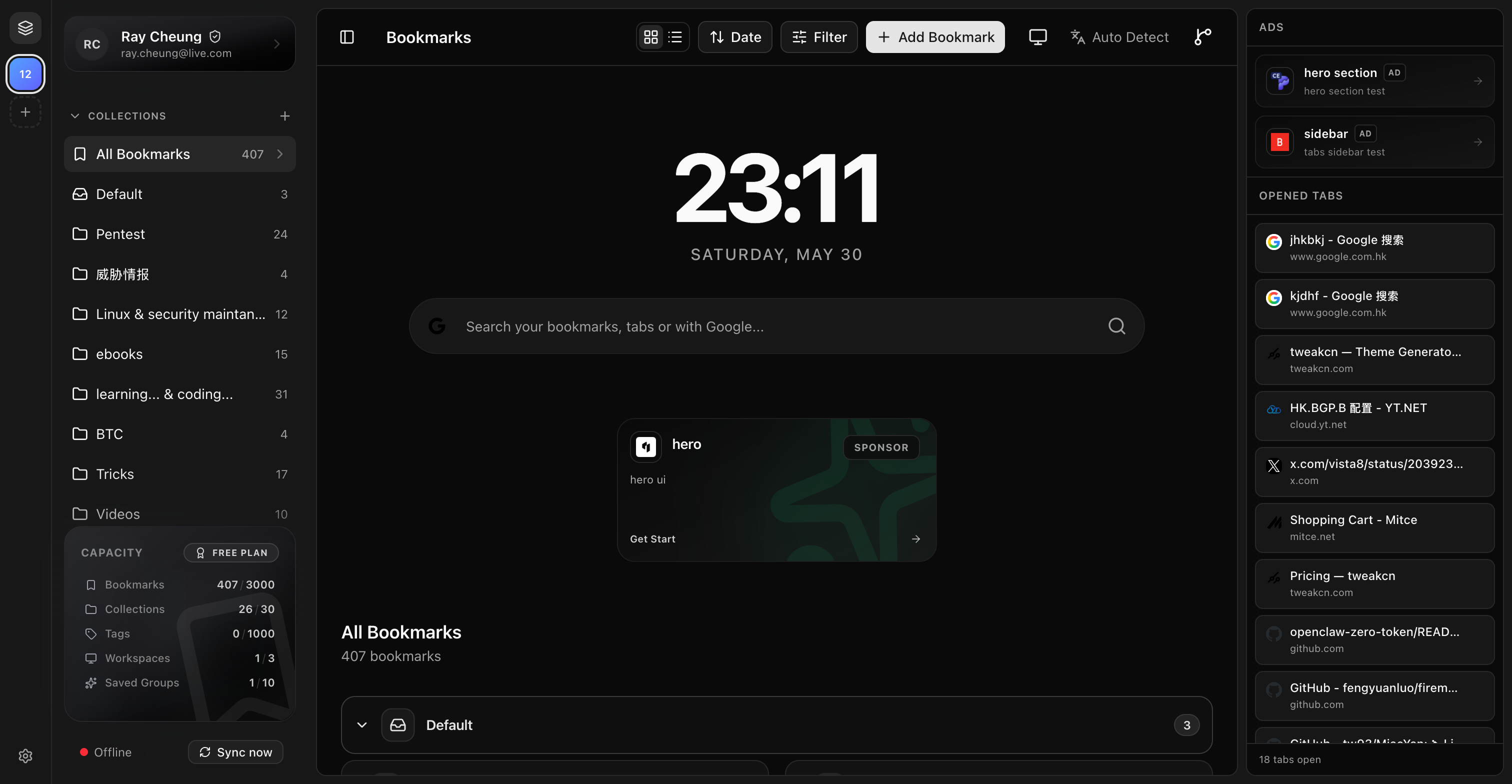
Task: Click the Default group inbox icon
Action: click(398, 724)
